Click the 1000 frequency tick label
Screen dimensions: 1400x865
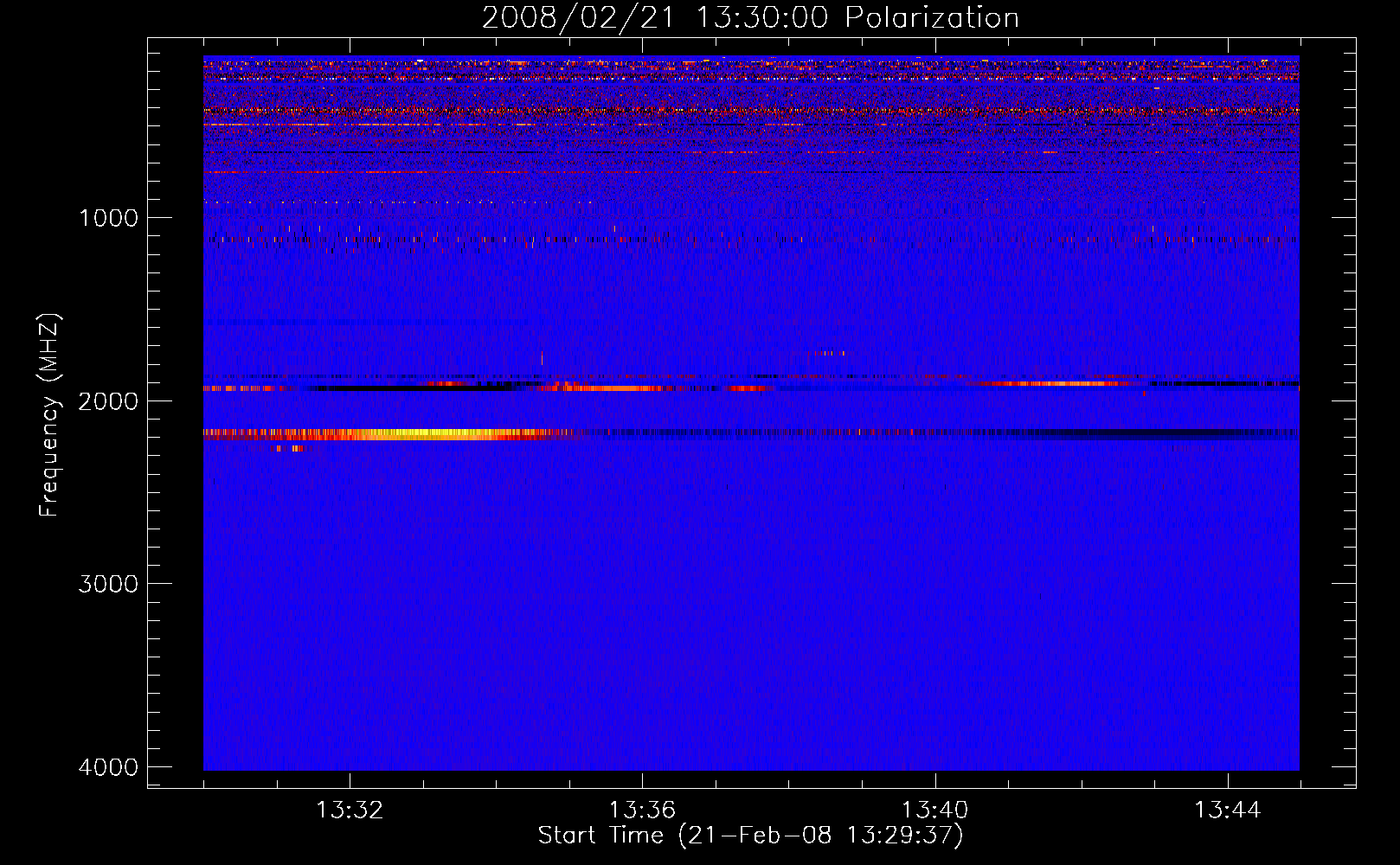tap(109, 217)
